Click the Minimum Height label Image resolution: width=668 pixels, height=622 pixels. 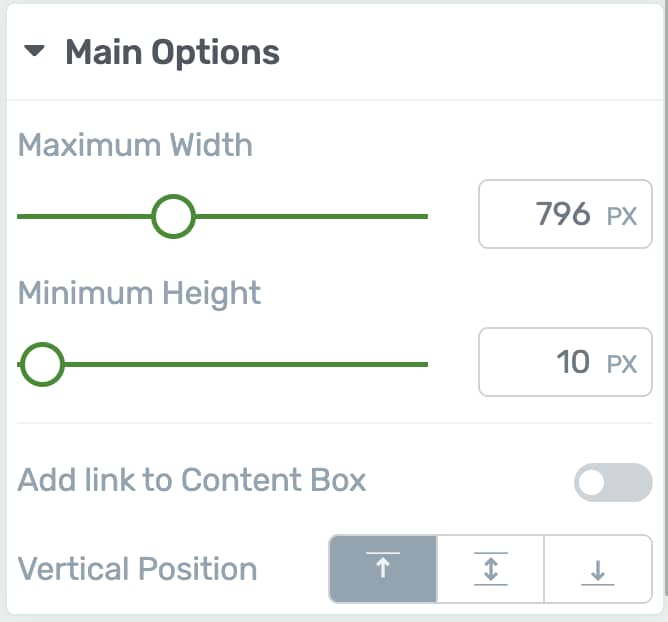[x=139, y=294]
